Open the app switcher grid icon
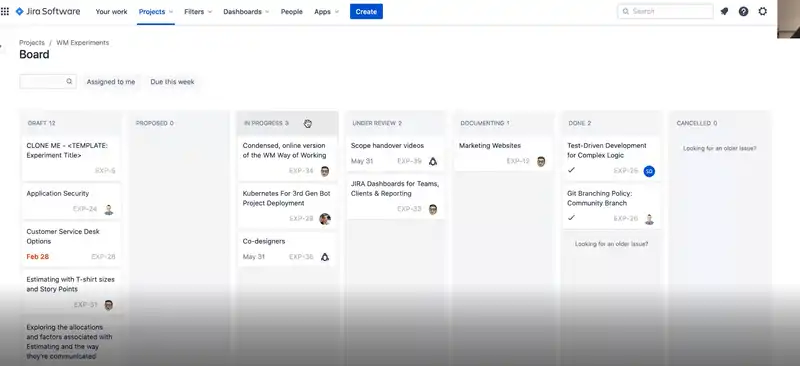This screenshot has width=800, height=366. pos(5,11)
